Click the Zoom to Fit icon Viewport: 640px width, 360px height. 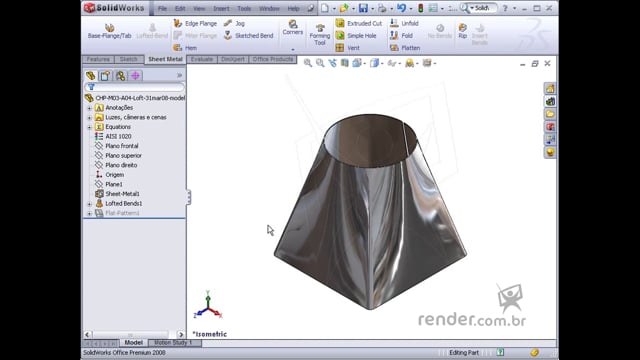pos(308,63)
